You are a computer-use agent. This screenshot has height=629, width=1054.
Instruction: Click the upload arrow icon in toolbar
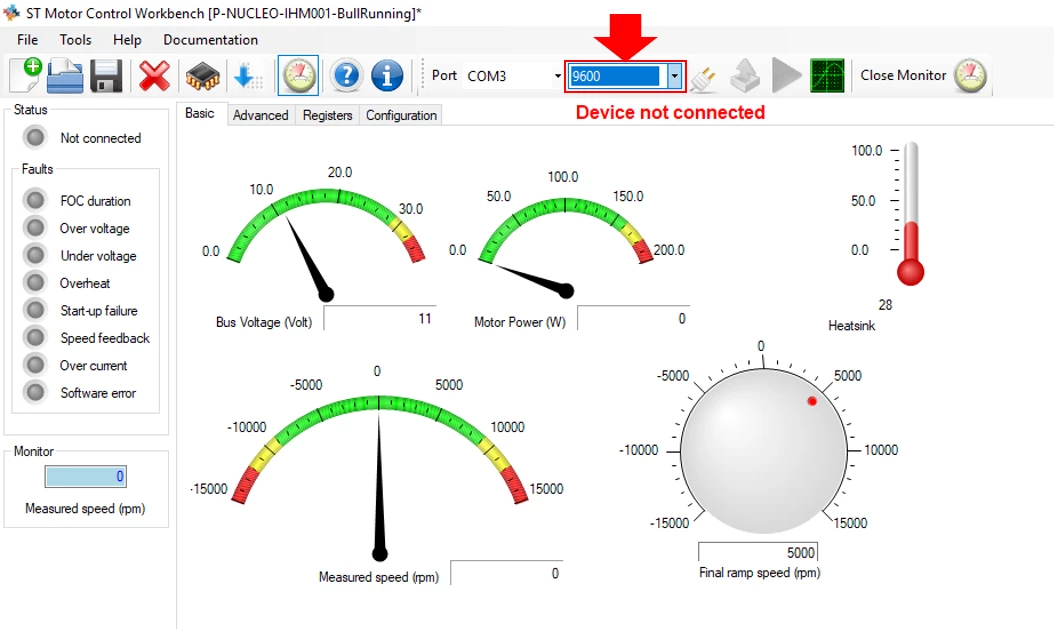click(745, 75)
